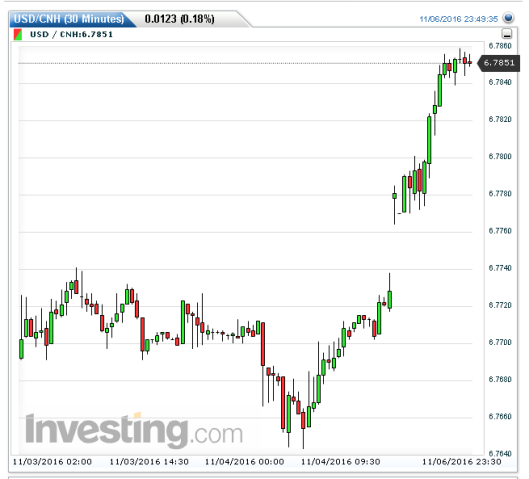Click the 11/06/2016 23:30 time axis label
Image resolution: width=529 pixels, height=479 pixels.
pyautogui.click(x=462, y=461)
